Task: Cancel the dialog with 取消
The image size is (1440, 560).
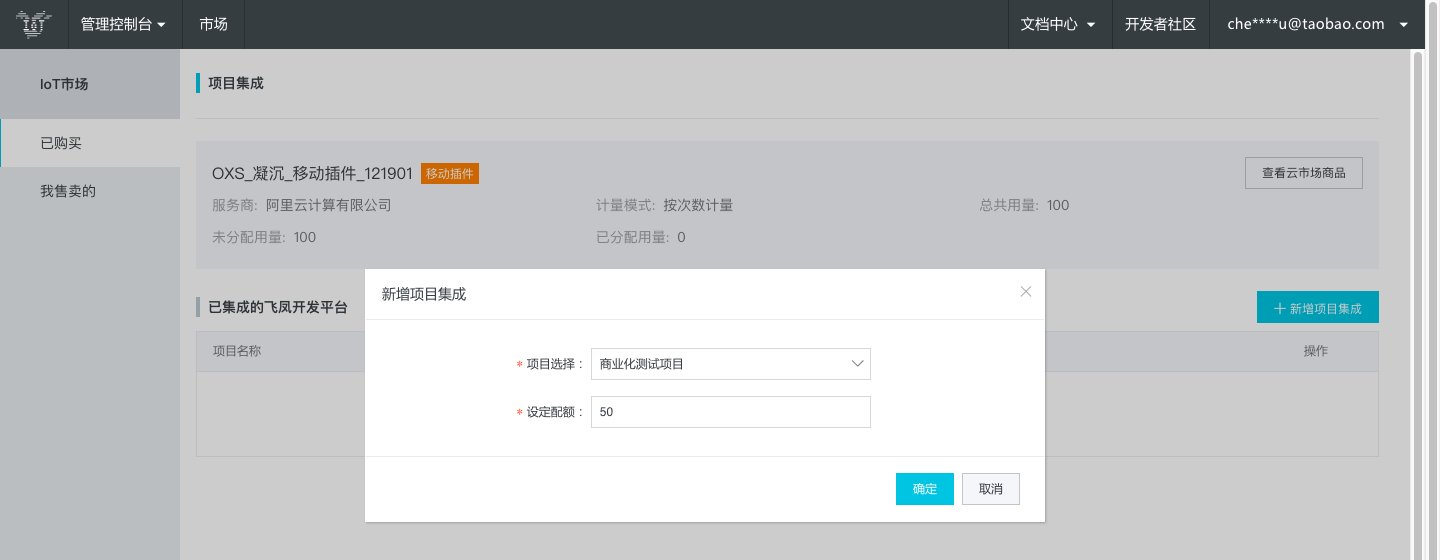Action: [x=991, y=489]
